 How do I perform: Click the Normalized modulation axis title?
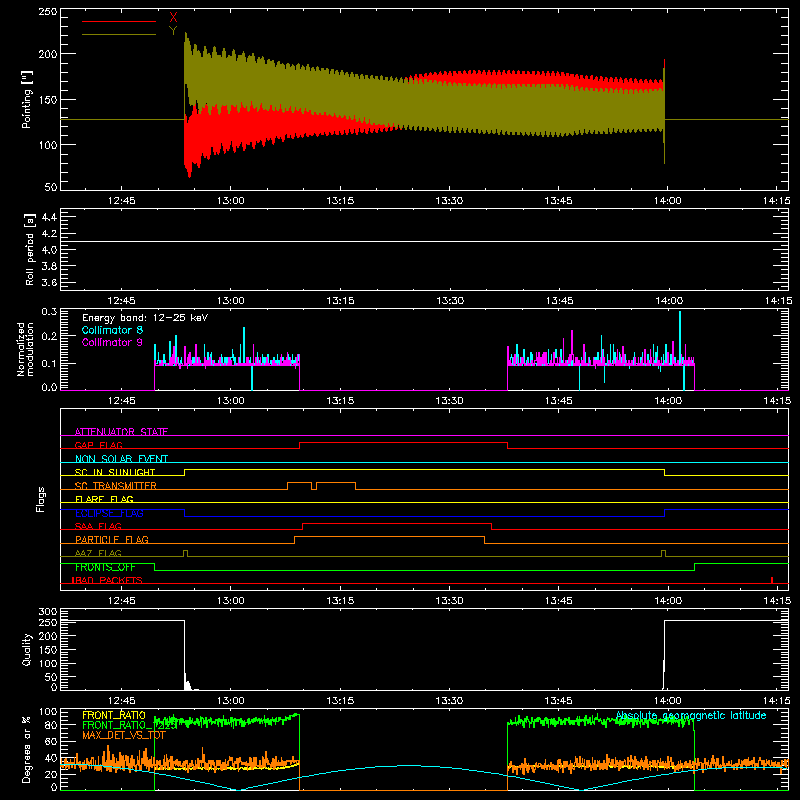click(x=26, y=349)
